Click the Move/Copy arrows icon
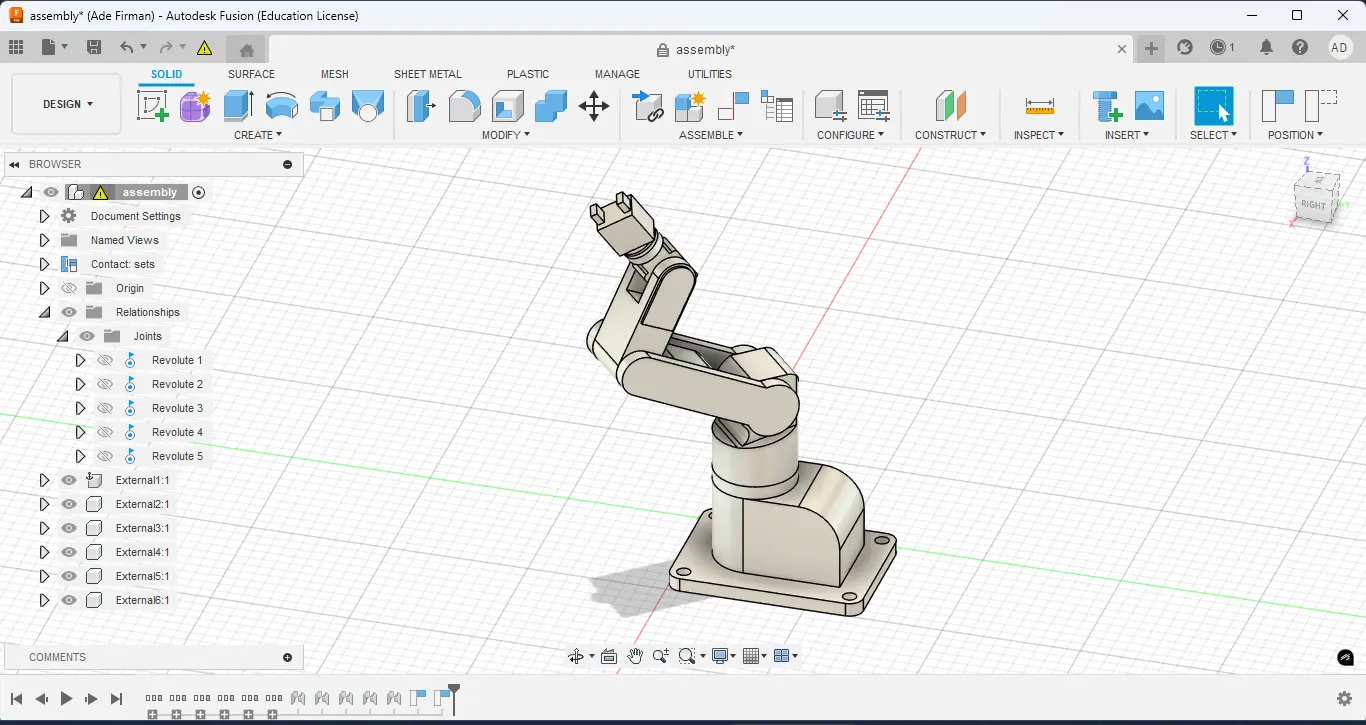The image size is (1366, 725). coord(594,106)
